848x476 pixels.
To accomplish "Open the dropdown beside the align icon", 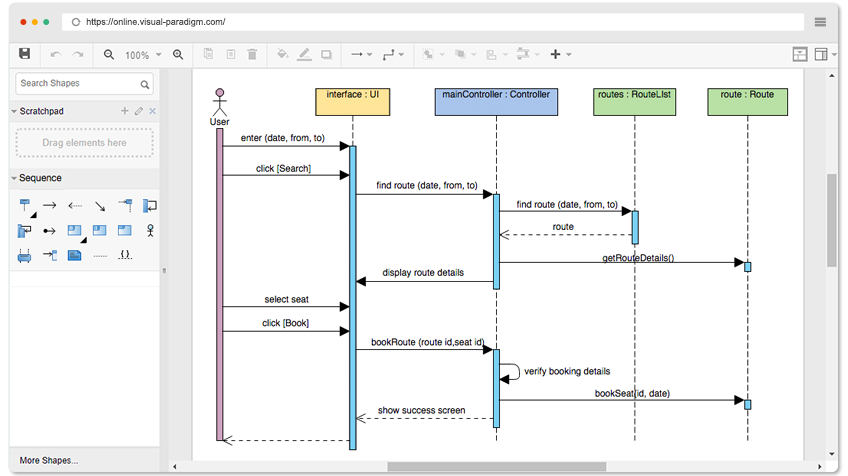I will [x=505, y=55].
